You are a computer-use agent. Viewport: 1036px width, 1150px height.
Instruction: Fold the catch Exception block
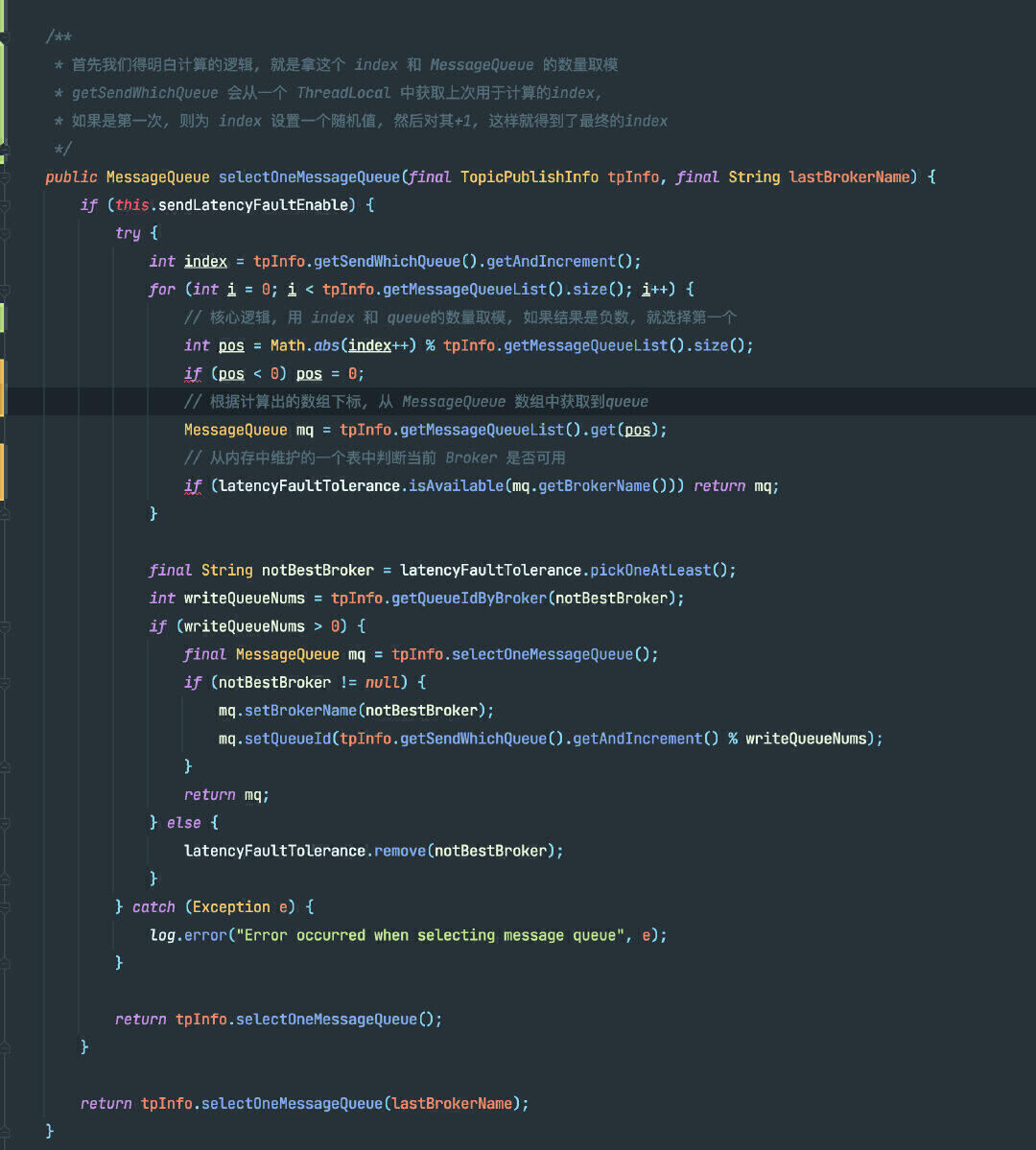tap(5, 907)
